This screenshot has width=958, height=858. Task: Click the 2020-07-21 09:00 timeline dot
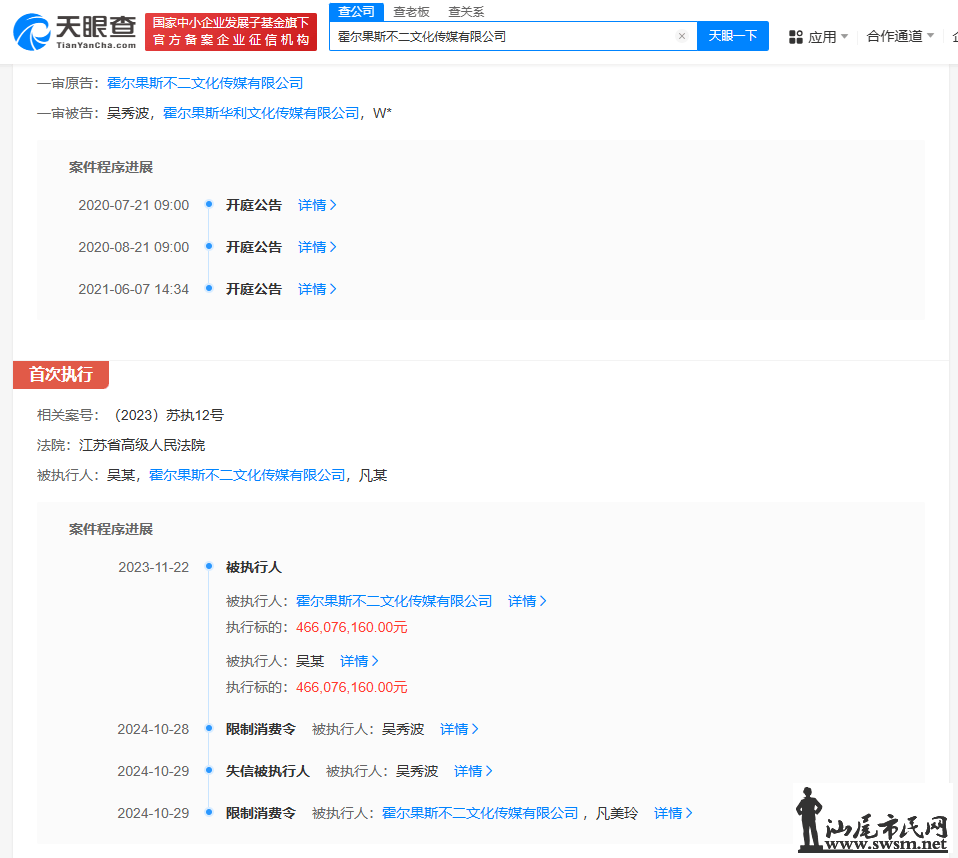tap(209, 204)
